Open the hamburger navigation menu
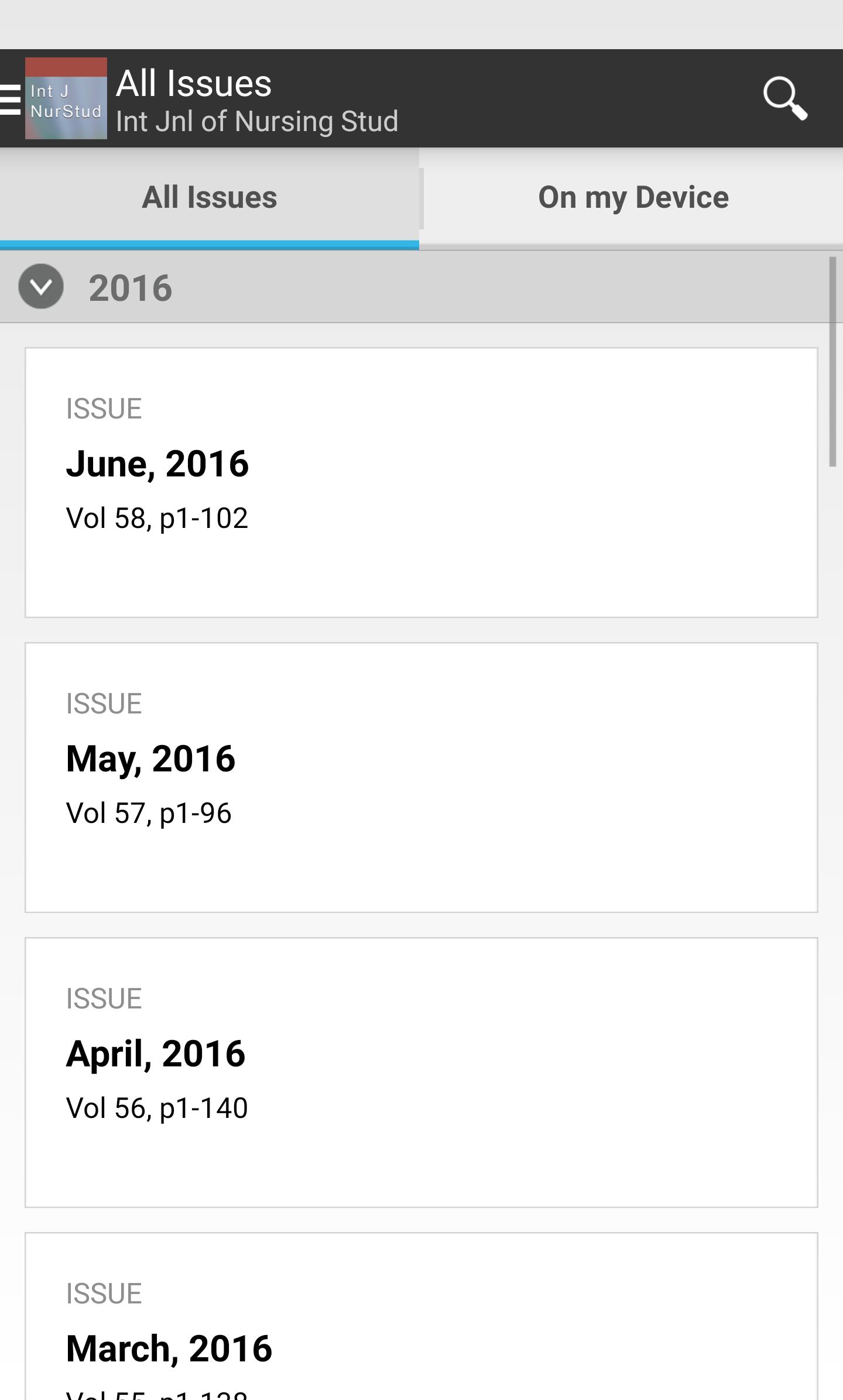 [10, 99]
